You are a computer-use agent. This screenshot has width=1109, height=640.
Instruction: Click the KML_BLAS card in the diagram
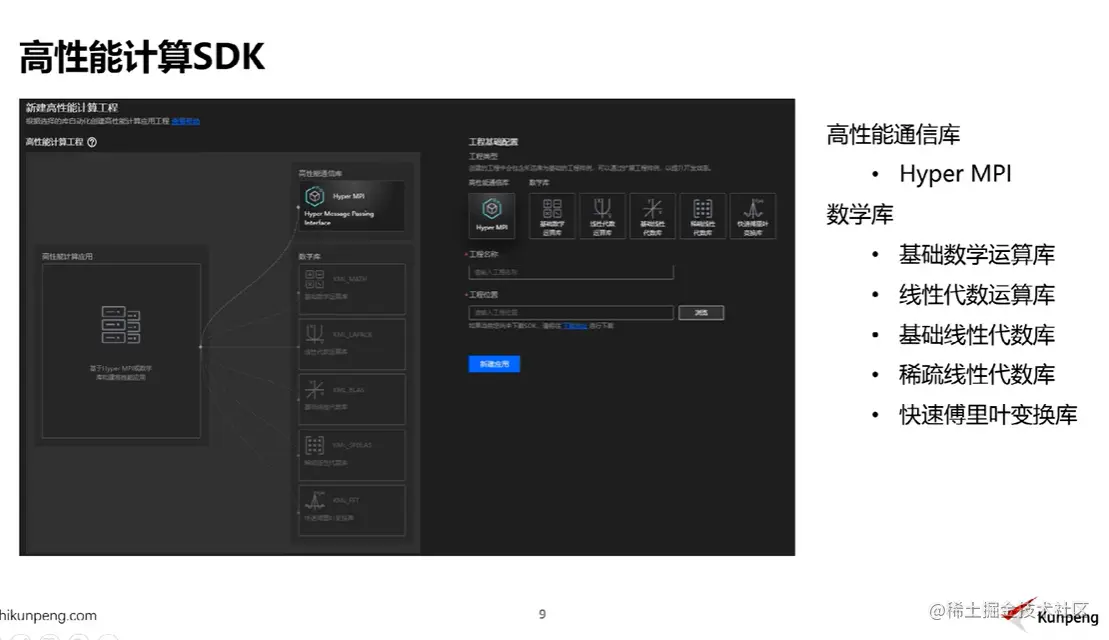click(x=352, y=399)
